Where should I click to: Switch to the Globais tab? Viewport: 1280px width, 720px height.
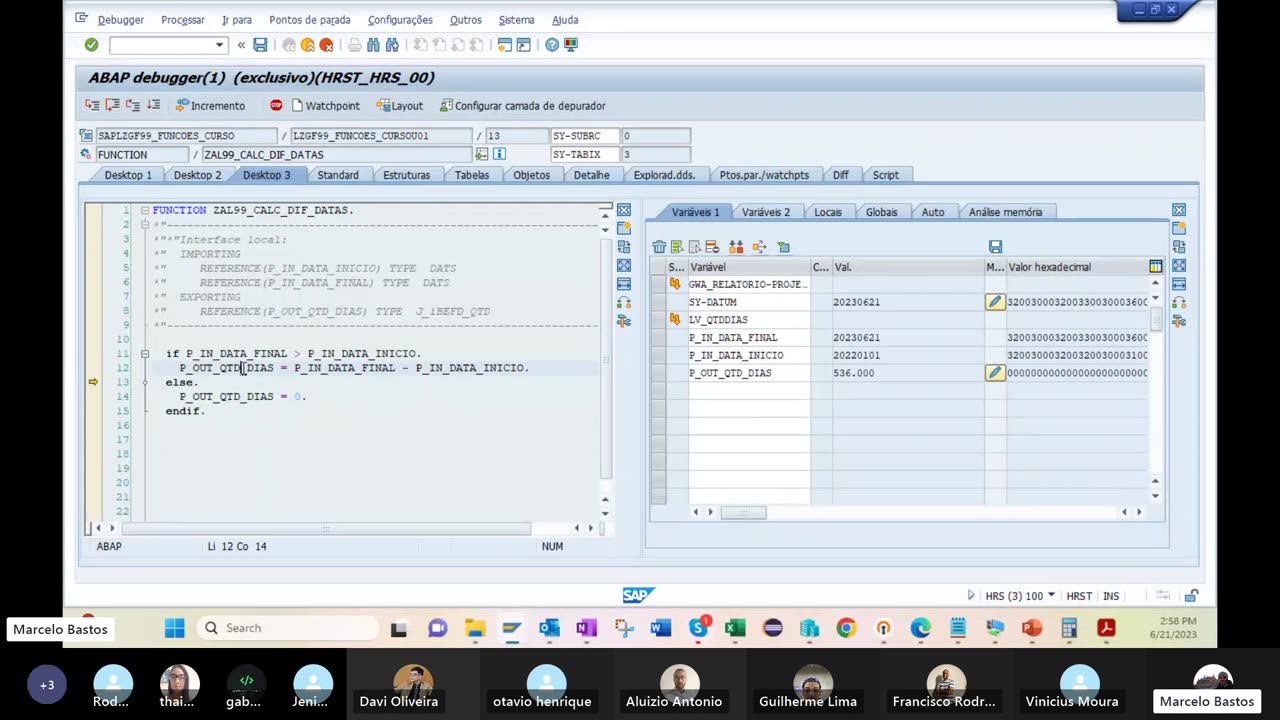tap(881, 212)
